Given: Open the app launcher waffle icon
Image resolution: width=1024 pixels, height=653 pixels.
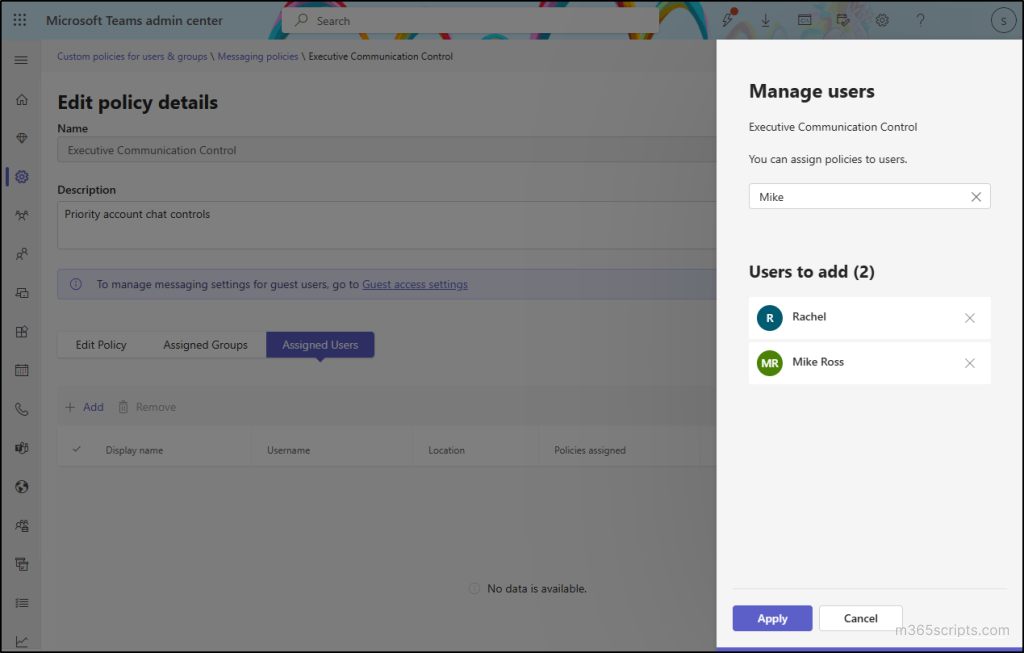Looking at the screenshot, I should 20,20.
